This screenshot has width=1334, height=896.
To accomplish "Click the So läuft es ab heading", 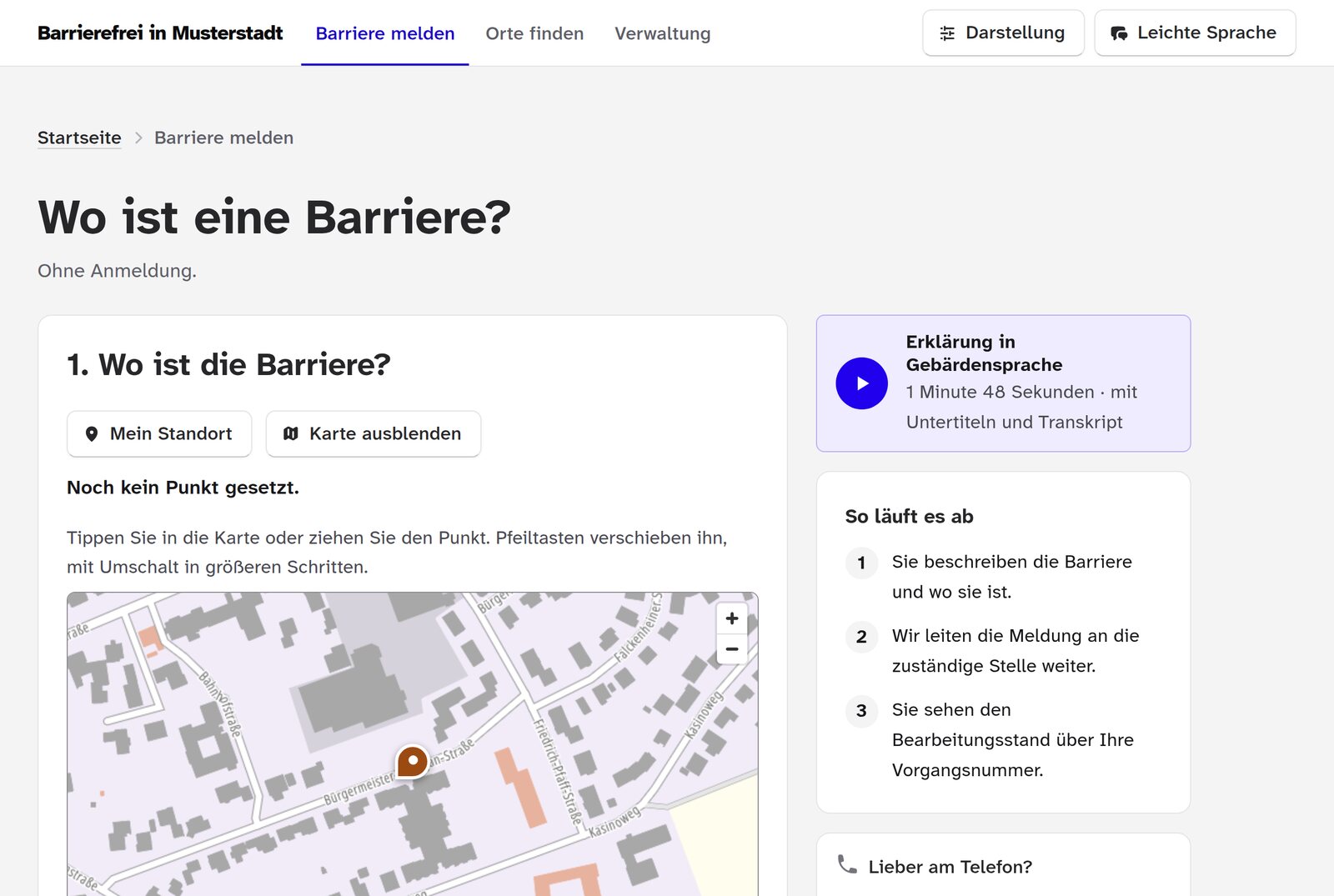I will pyautogui.click(x=909, y=517).
